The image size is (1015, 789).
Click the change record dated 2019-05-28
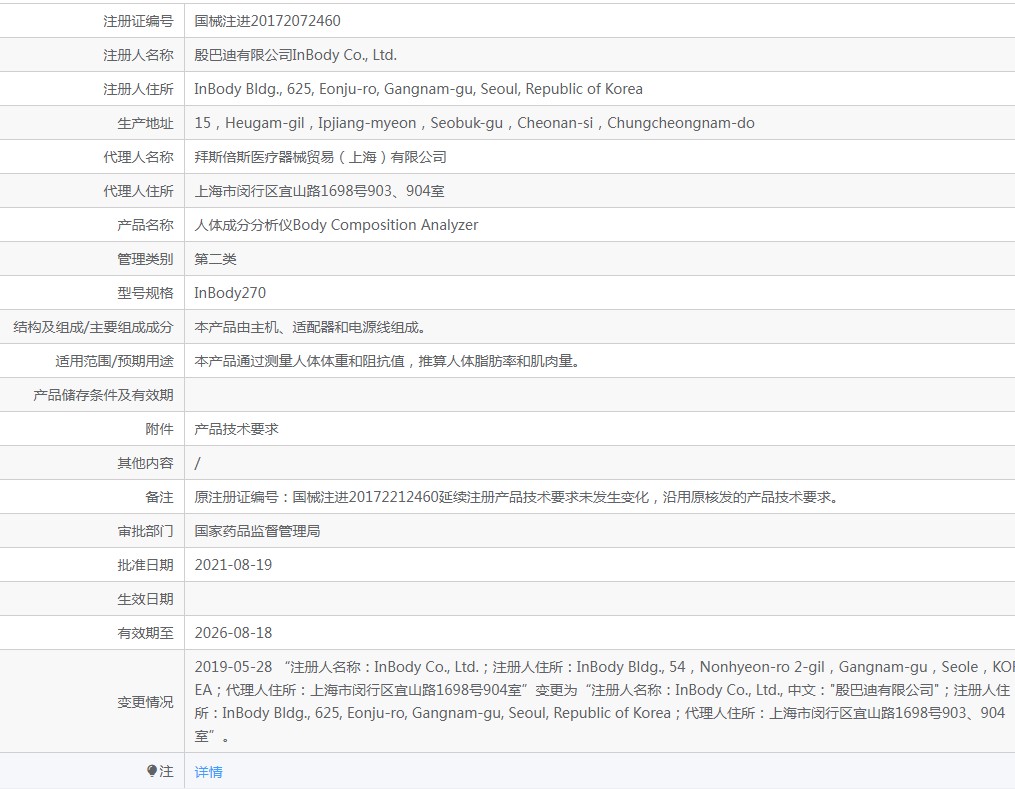[x=603, y=702]
